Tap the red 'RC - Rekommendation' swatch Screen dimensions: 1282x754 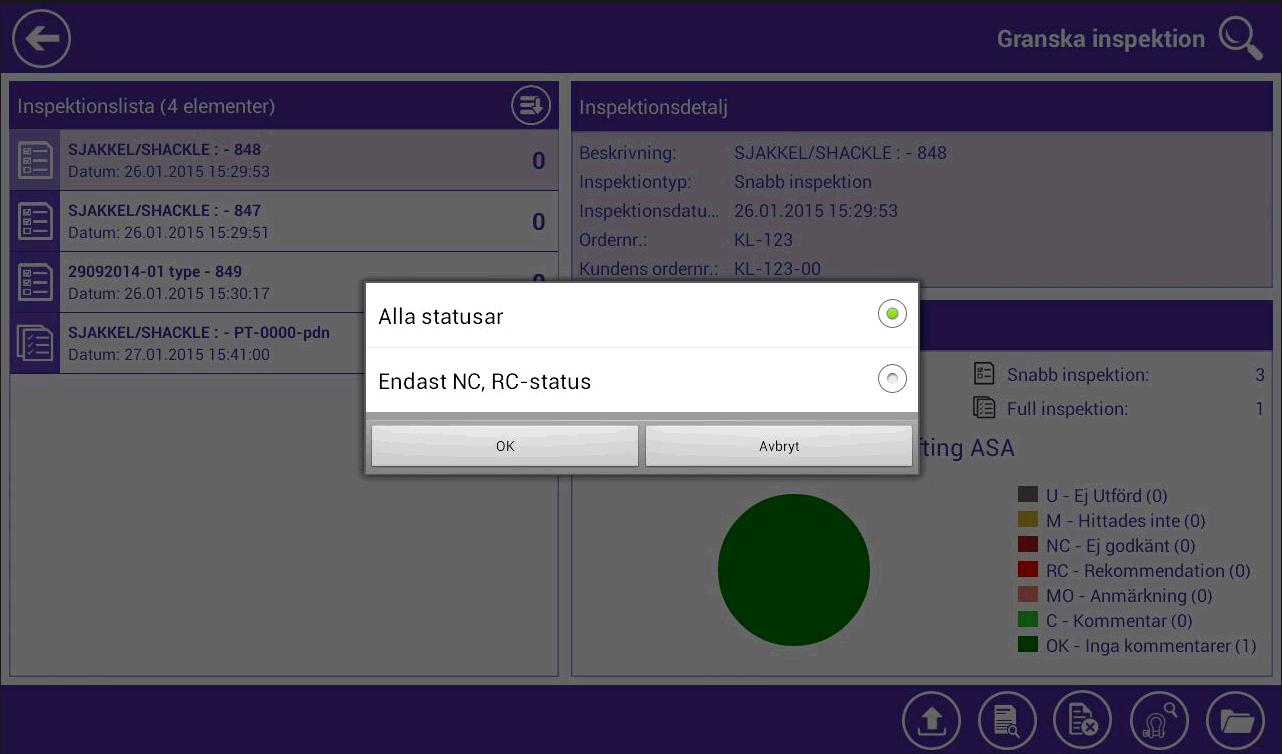[1027, 570]
